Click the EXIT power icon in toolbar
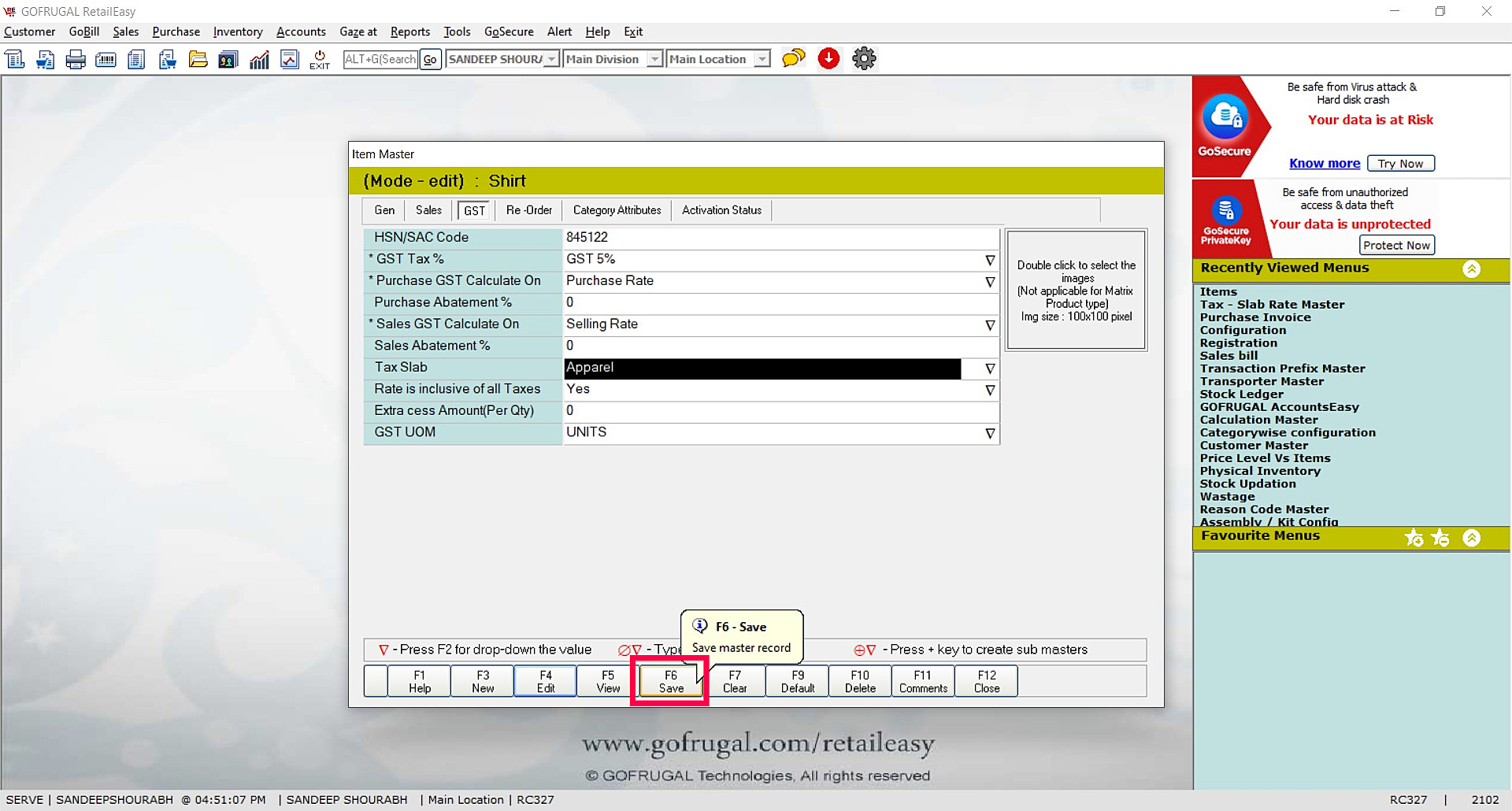The width and height of the screenshot is (1512, 811). [x=320, y=60]
